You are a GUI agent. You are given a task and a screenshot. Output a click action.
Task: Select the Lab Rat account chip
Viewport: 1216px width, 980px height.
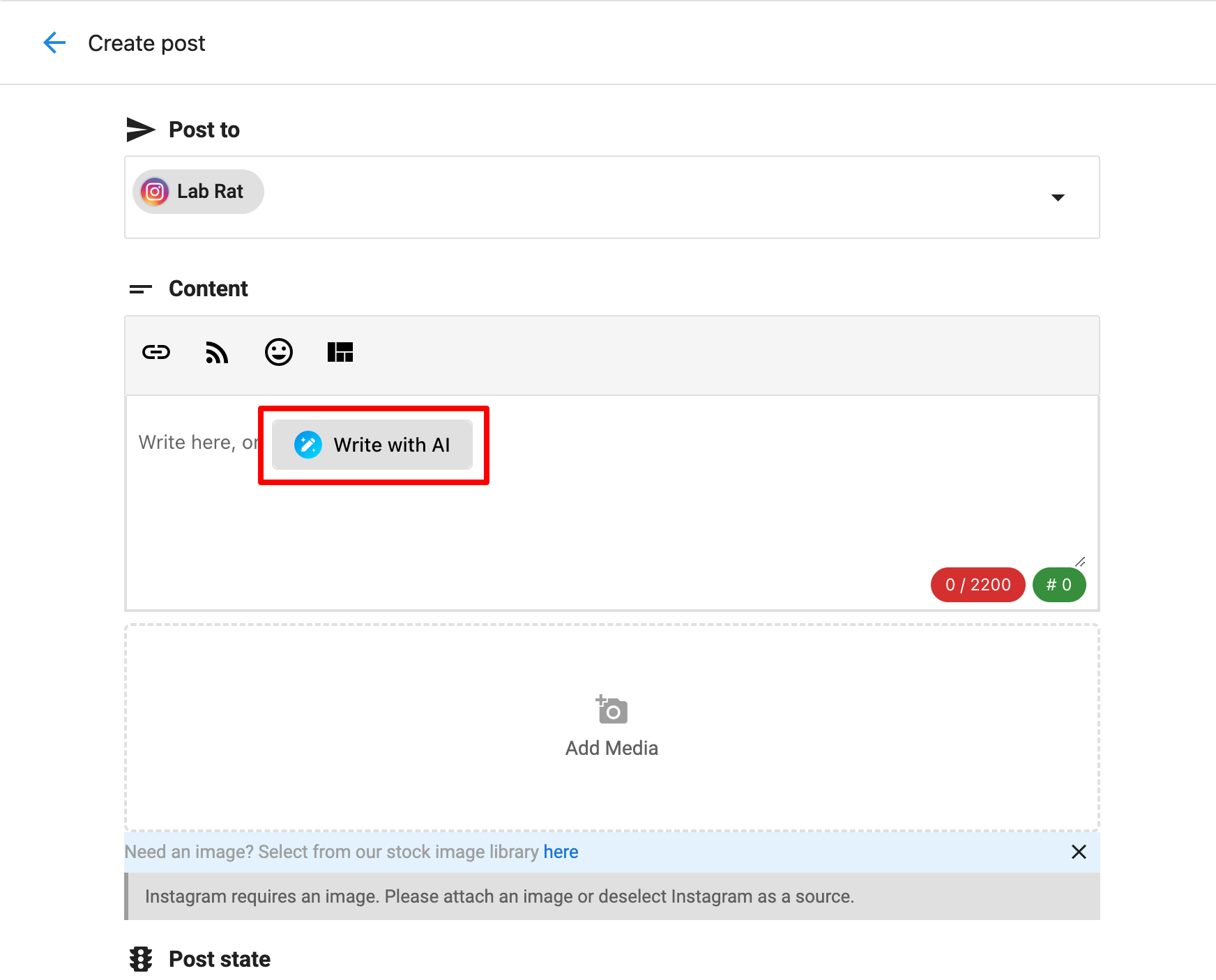point(209,192)
